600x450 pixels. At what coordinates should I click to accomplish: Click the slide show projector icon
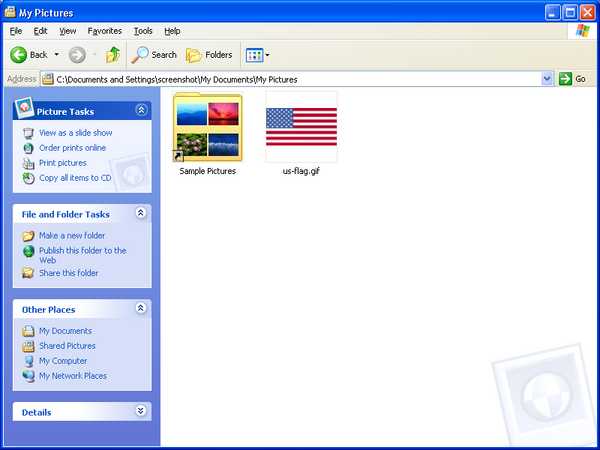(28, 133)
